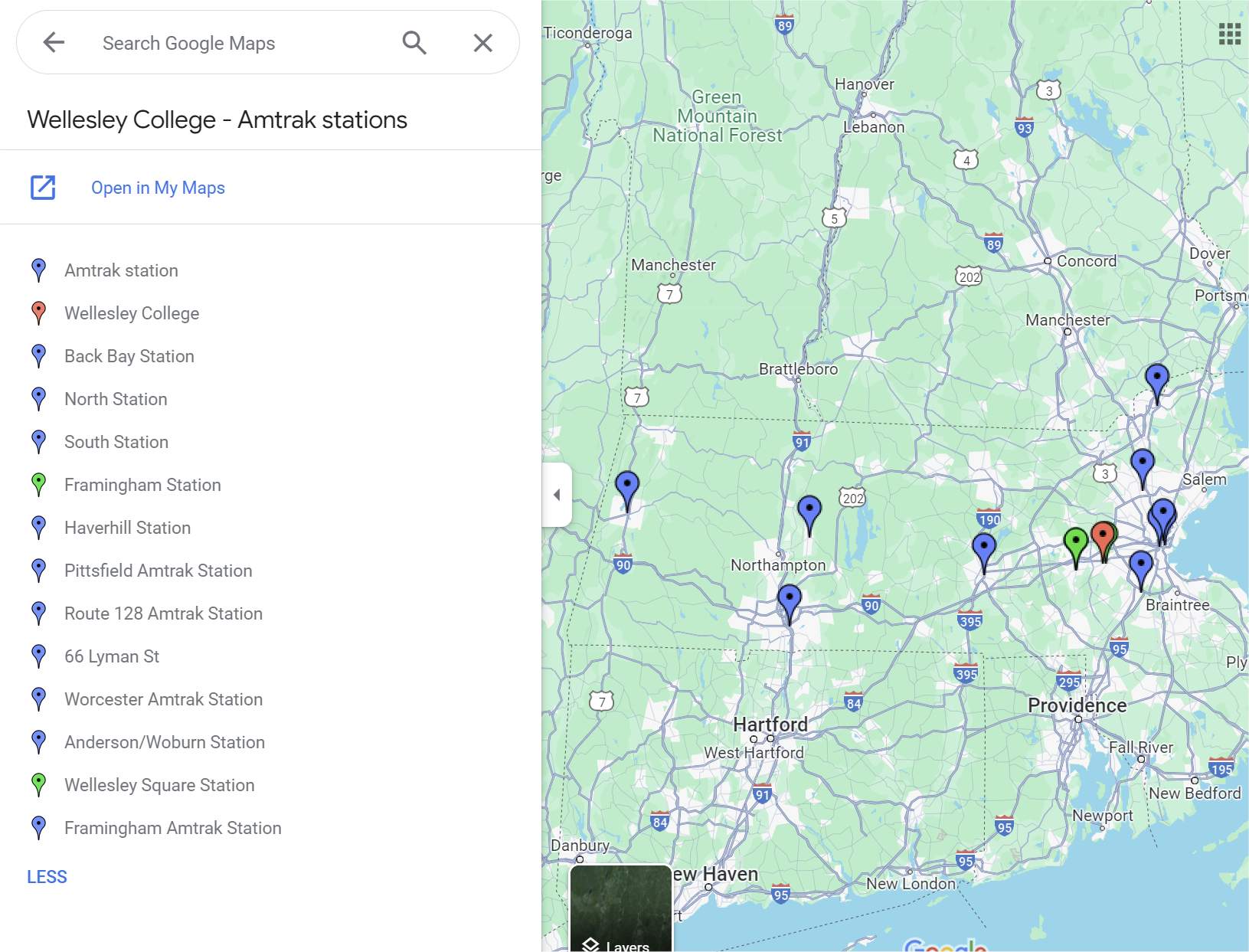Select Wellesley Square Station entry
1249x952 pixels.
pos(159,785)
